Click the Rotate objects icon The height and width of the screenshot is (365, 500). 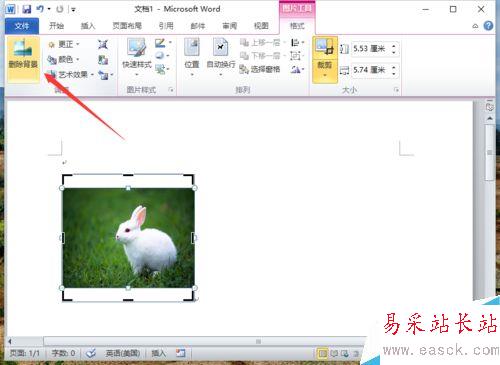tap(295, 69)
